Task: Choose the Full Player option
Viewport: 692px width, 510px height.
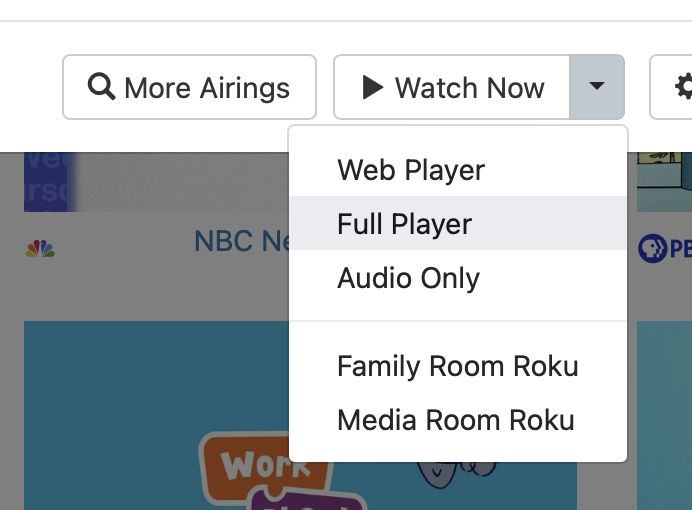Action: point(404,224)
